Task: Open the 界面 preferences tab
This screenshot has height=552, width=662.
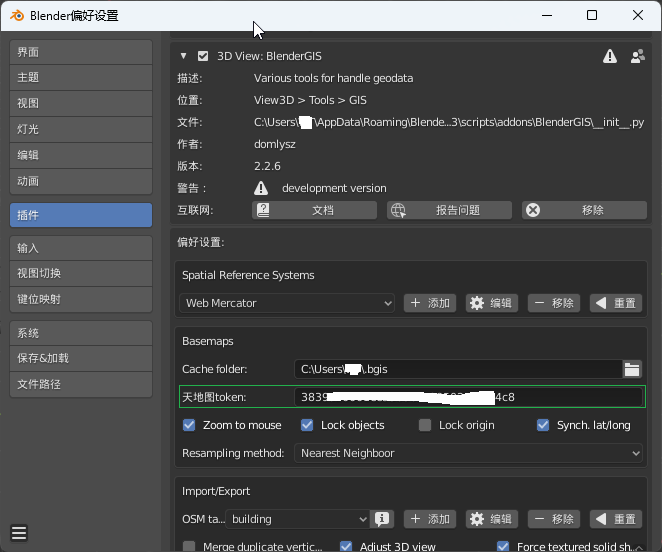Action: pyautogui.click(x=81, y=52)
